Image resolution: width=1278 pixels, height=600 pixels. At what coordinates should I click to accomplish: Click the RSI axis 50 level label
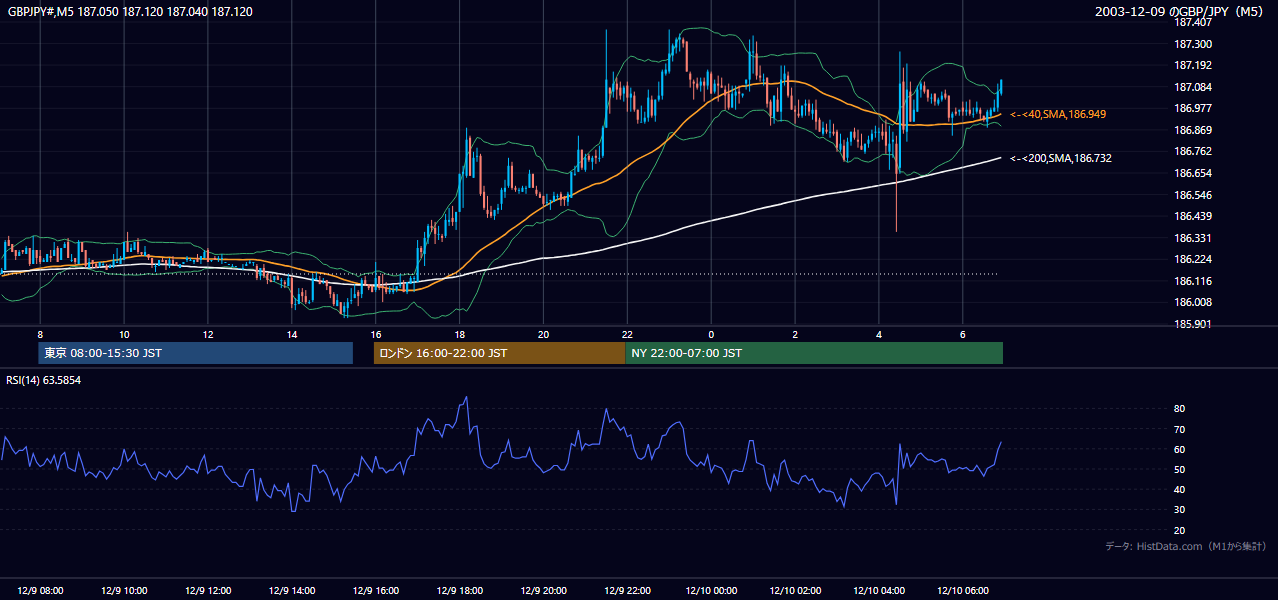[1180, 469]
